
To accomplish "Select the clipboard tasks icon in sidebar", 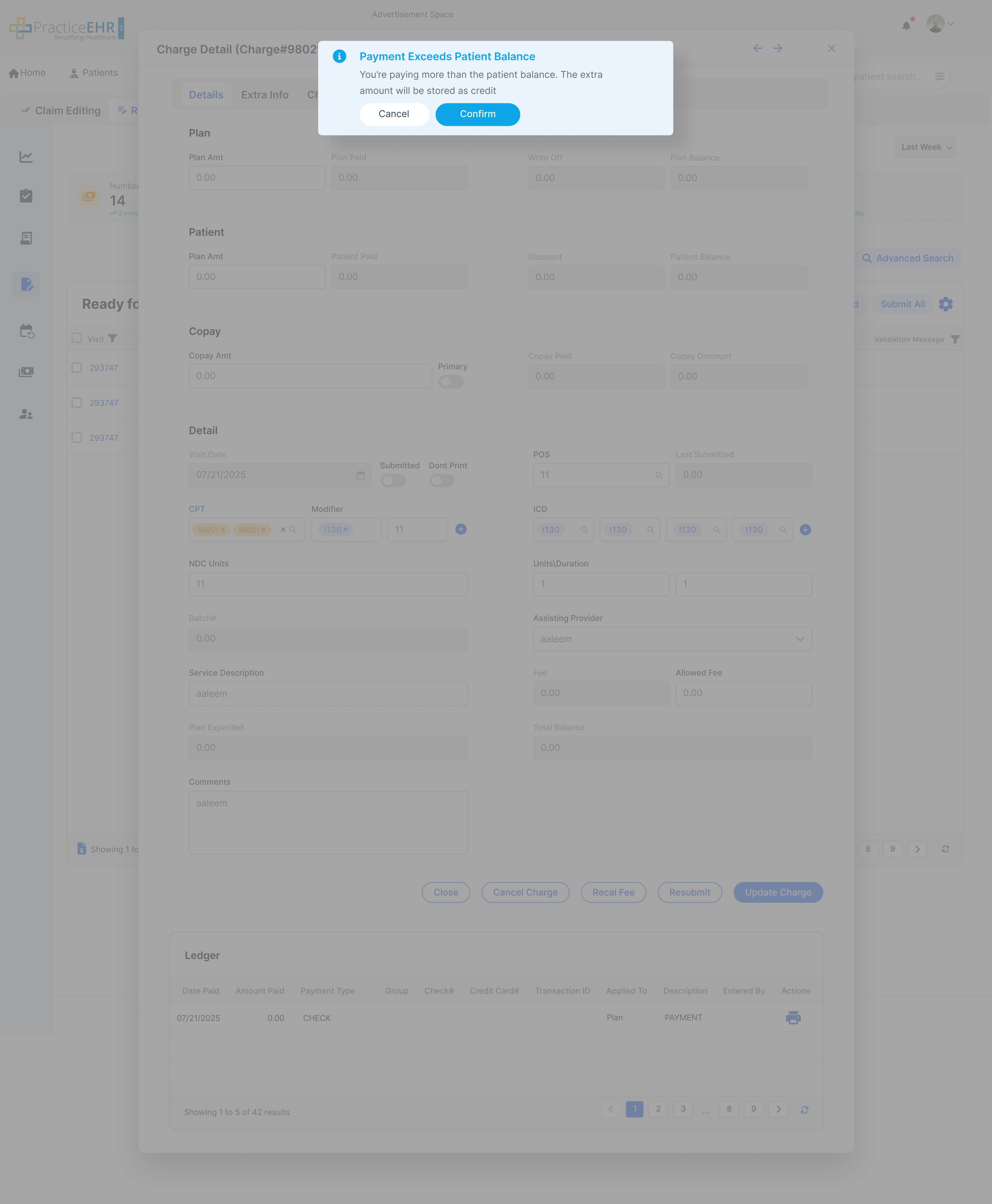I will [26, 196].
